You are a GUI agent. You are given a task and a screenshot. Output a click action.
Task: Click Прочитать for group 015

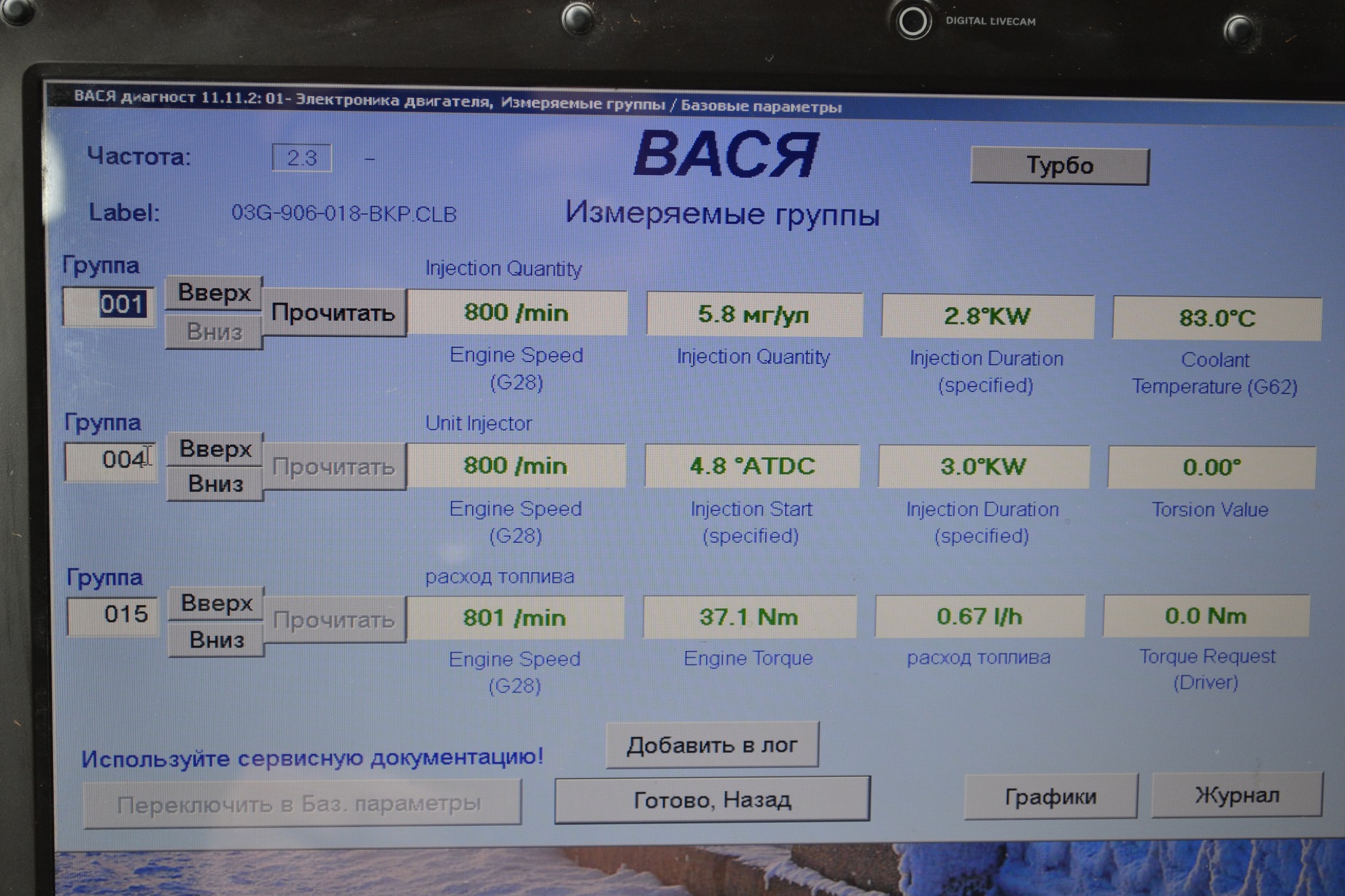333,620
